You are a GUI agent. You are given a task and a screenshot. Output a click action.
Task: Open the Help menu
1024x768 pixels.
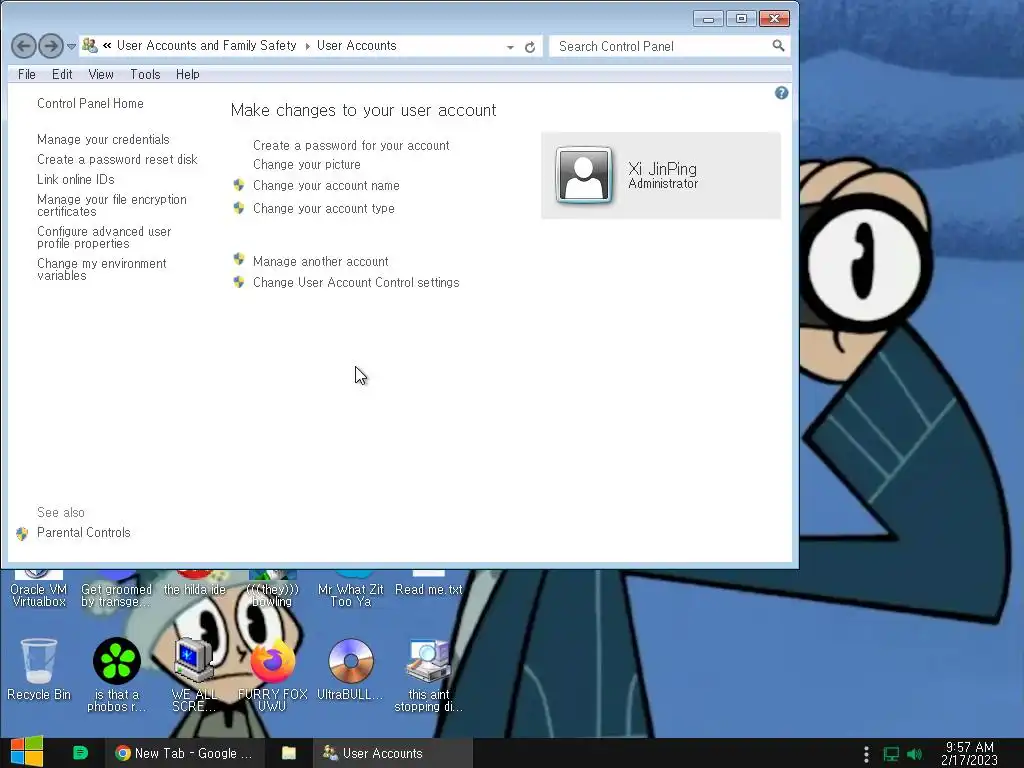point(187,74)
